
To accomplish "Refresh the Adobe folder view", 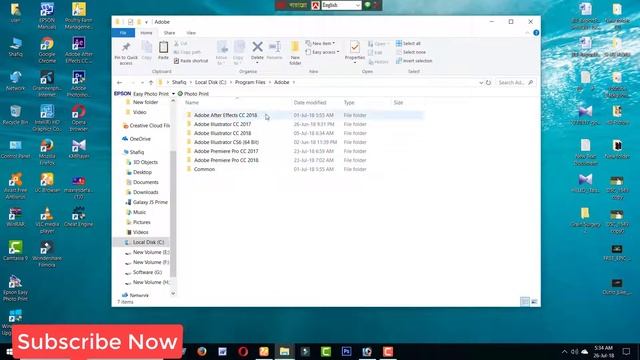I will coord(488,82).
